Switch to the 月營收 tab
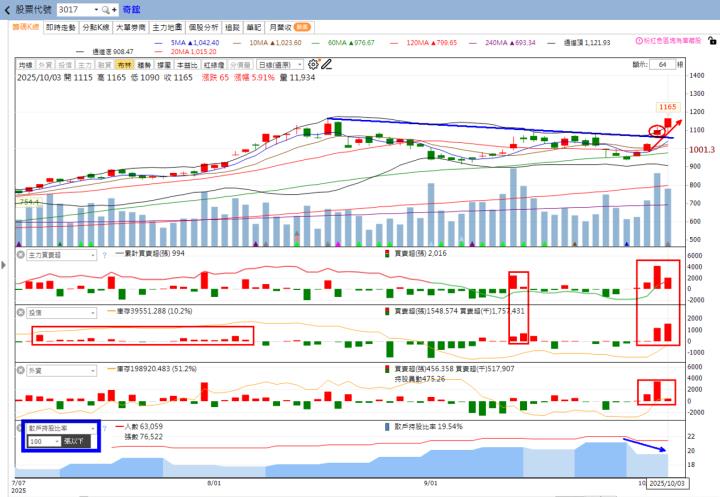 tap(290, 28)
